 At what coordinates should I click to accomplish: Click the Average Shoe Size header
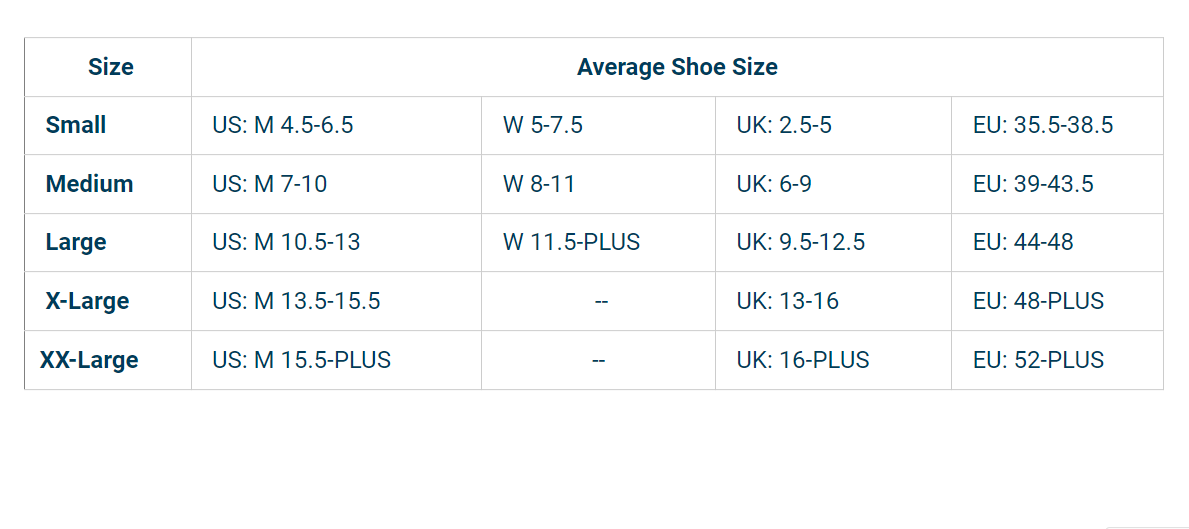click(677, 68)
